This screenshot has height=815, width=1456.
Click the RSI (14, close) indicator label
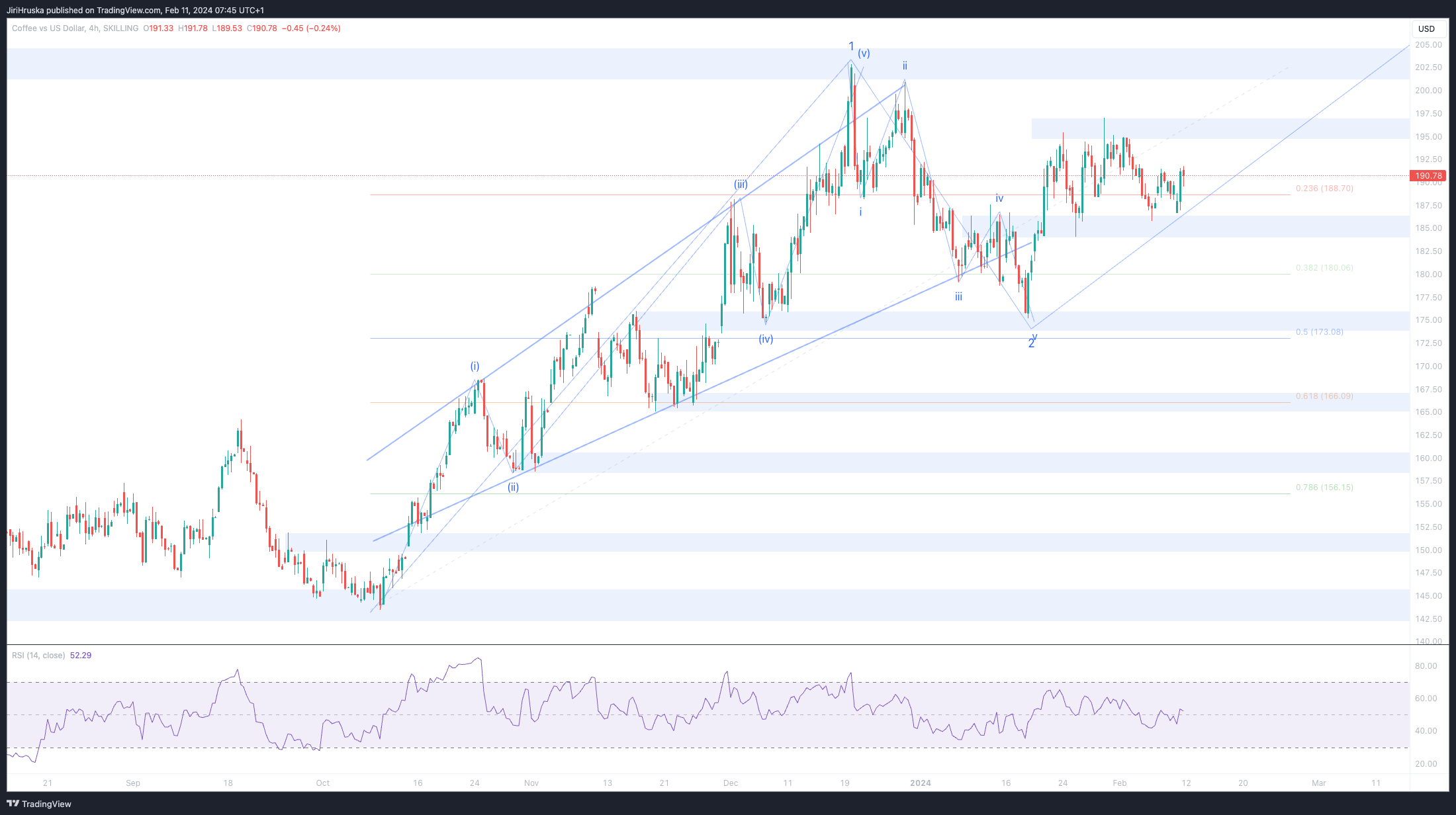click(38, 656)
